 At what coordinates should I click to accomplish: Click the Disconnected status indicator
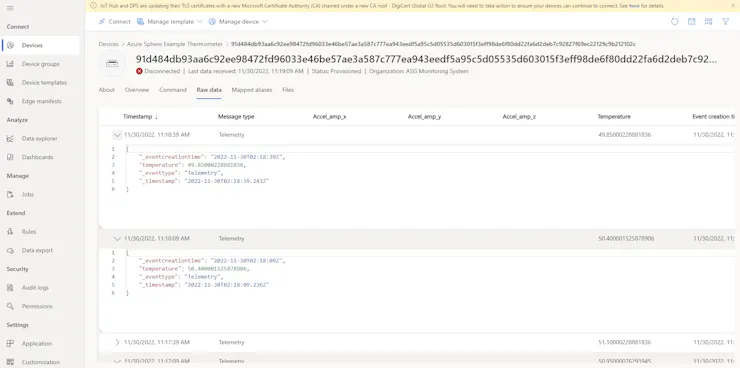(x=158, y=71)
